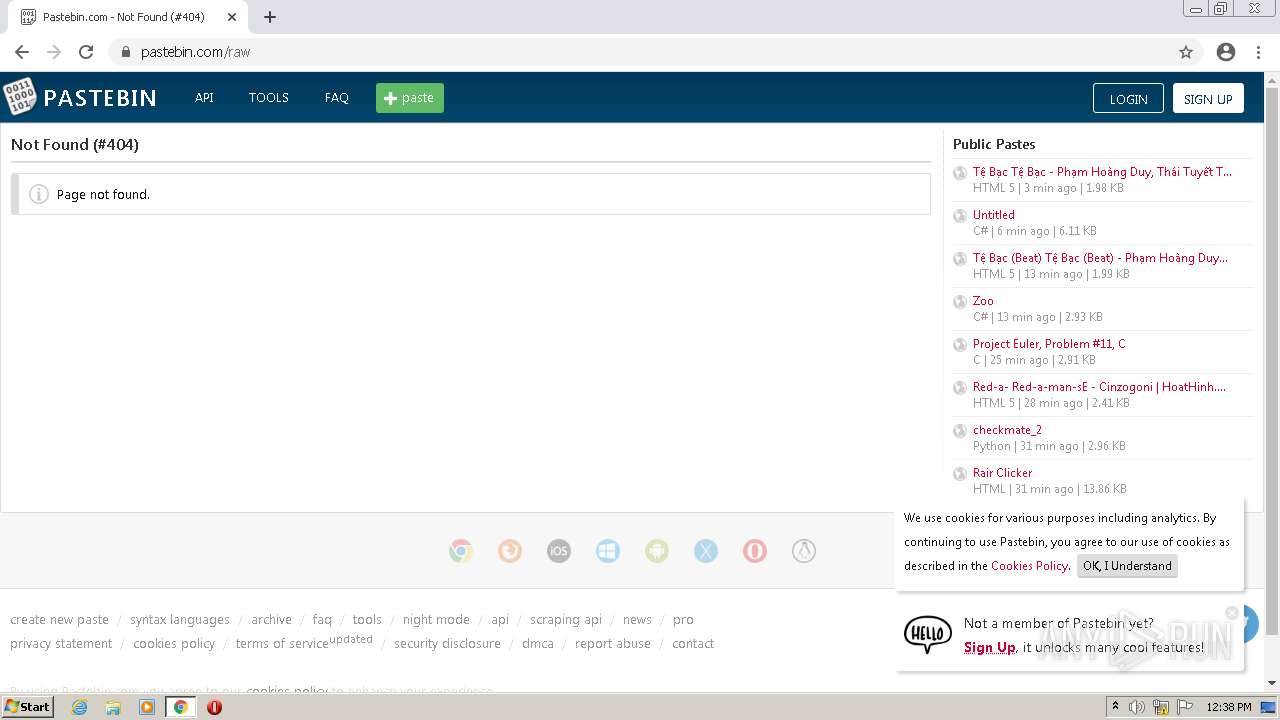1280x720 pixels.
Task: Accept cookies with OK, I Understand
Action: pos(1127,566)
